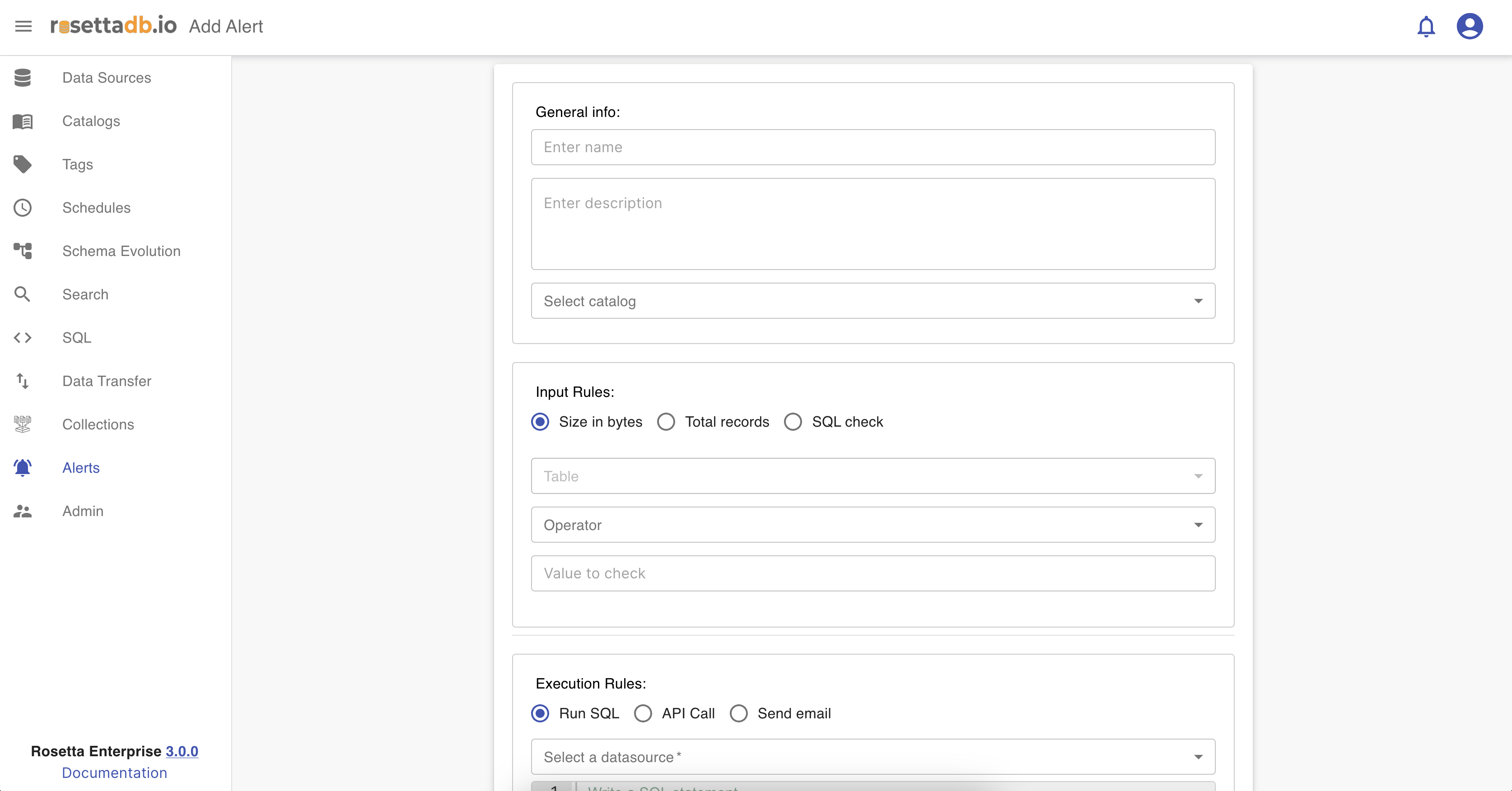Click the Schema Evolution tree icon

pos(22,251)
